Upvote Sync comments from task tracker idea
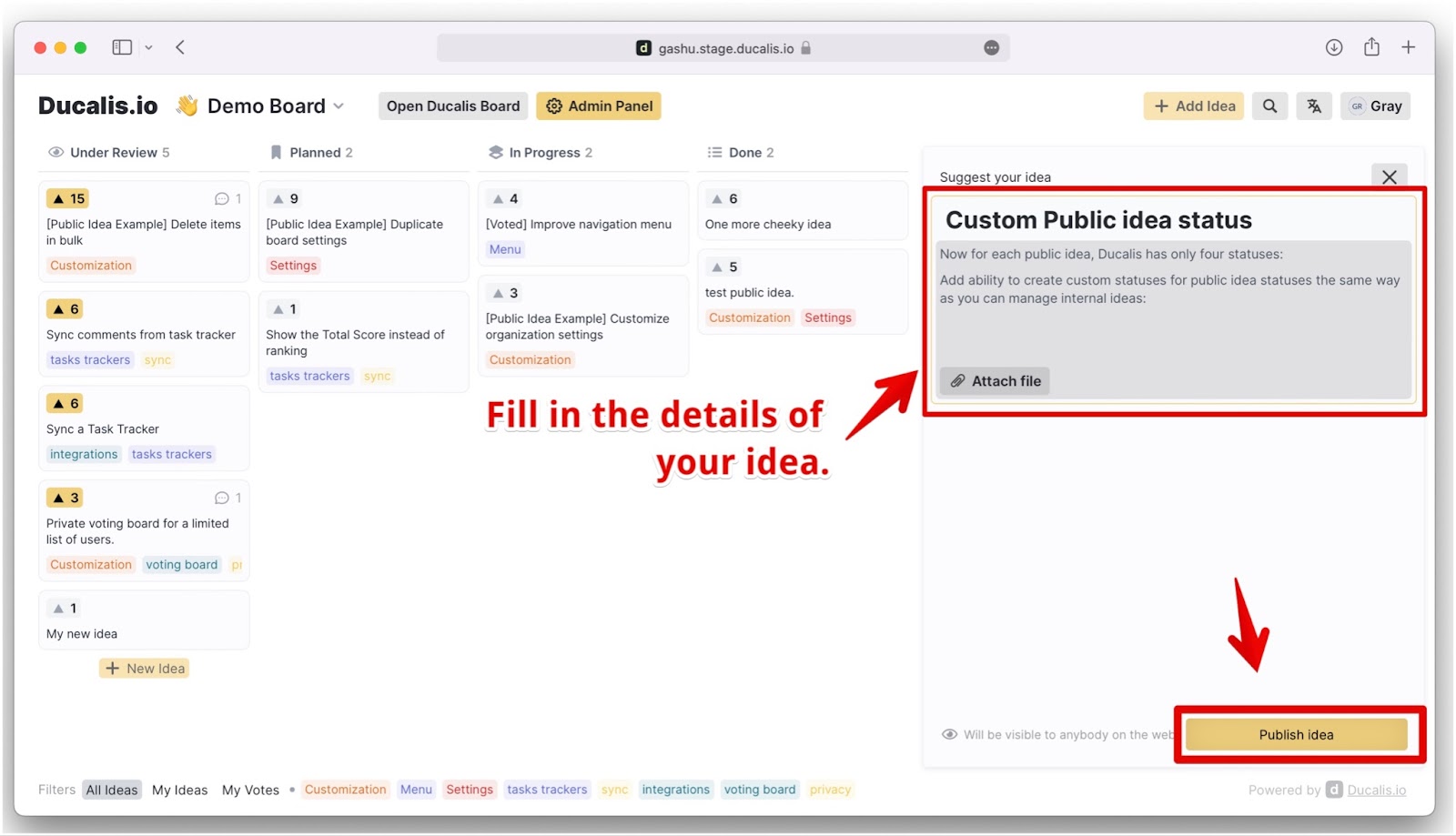Viewport: 1456px width, 836px height. [66, 309]
